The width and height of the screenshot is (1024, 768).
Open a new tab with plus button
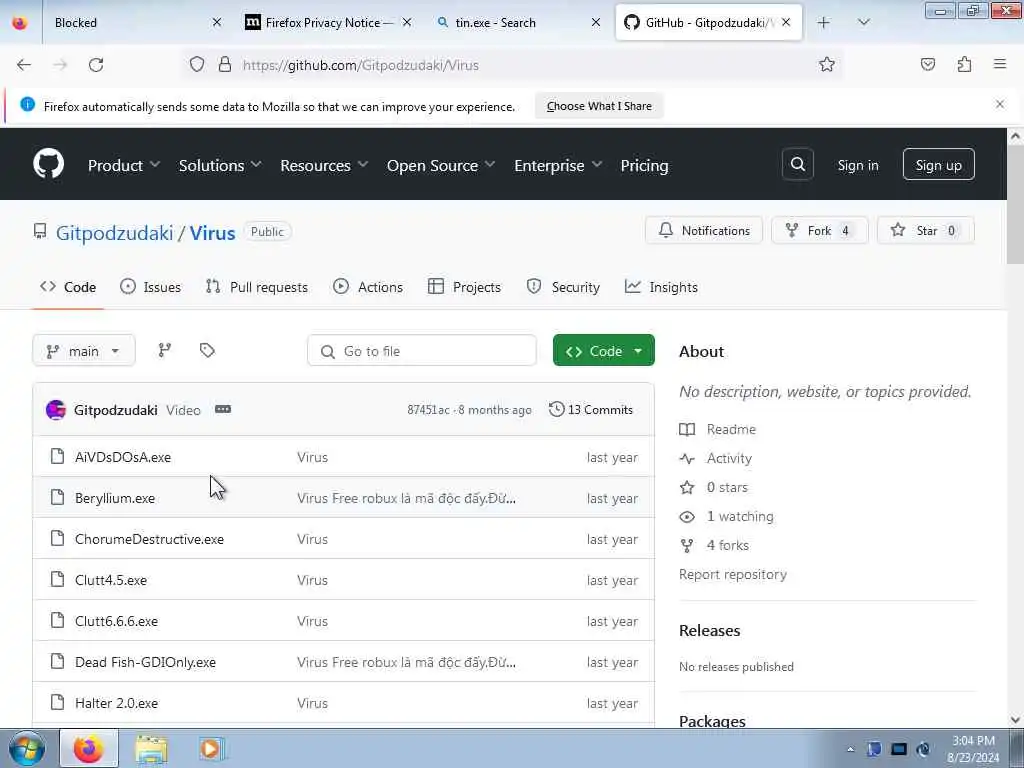pos(824,23)
